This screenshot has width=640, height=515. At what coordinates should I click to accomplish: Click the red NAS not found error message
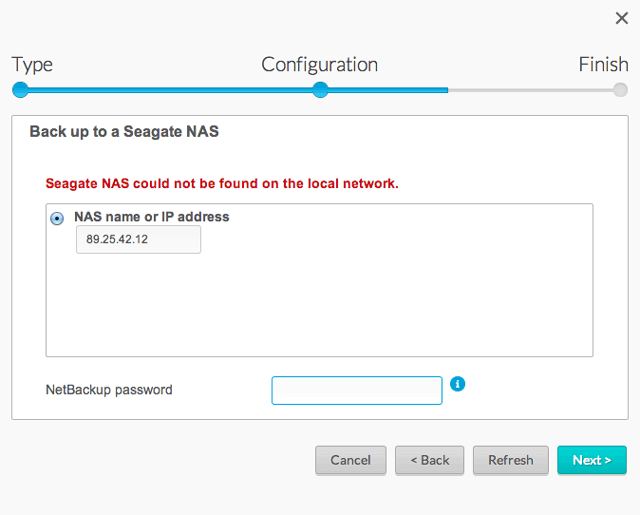coord(222,184)
